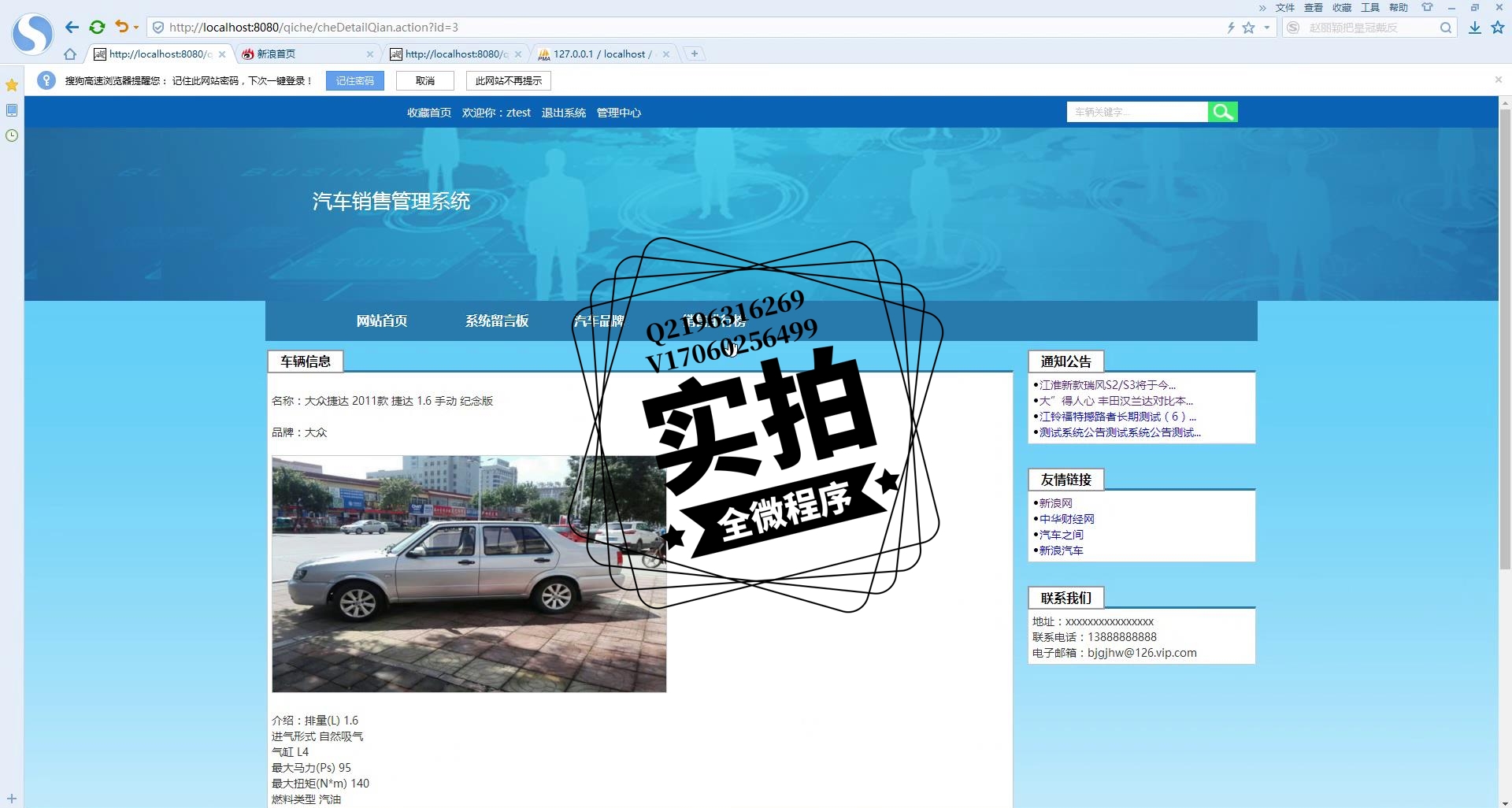Open 新浪汽车 friendly link
The width and height of the screenshot is (1512, 808).
pos(1061,550)
